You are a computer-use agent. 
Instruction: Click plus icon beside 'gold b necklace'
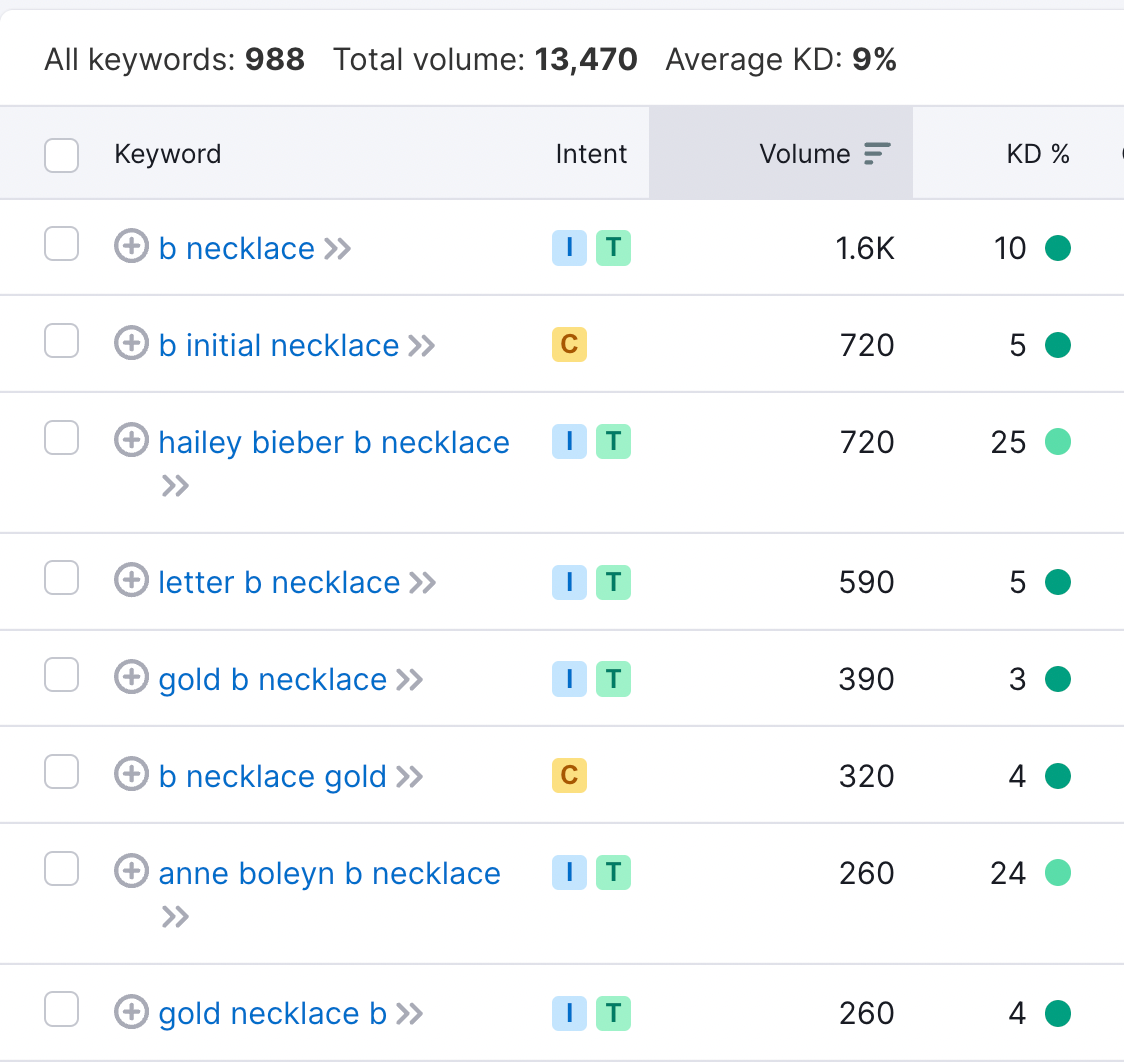pyautogui.click(x=131, y=677)
